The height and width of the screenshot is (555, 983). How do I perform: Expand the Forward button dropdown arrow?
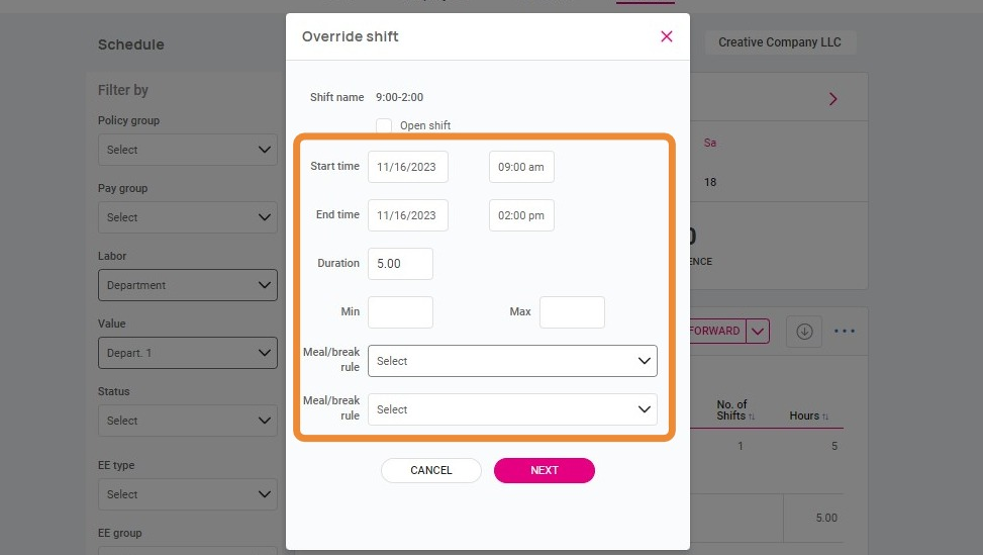point(758,331)
